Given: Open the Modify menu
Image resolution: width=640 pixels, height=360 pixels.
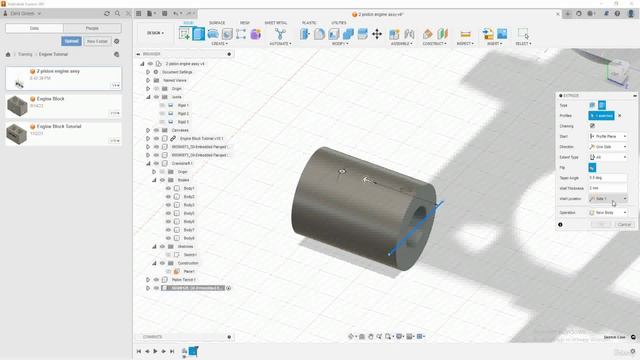Looking at the screenshot, I should pos(340,44).
